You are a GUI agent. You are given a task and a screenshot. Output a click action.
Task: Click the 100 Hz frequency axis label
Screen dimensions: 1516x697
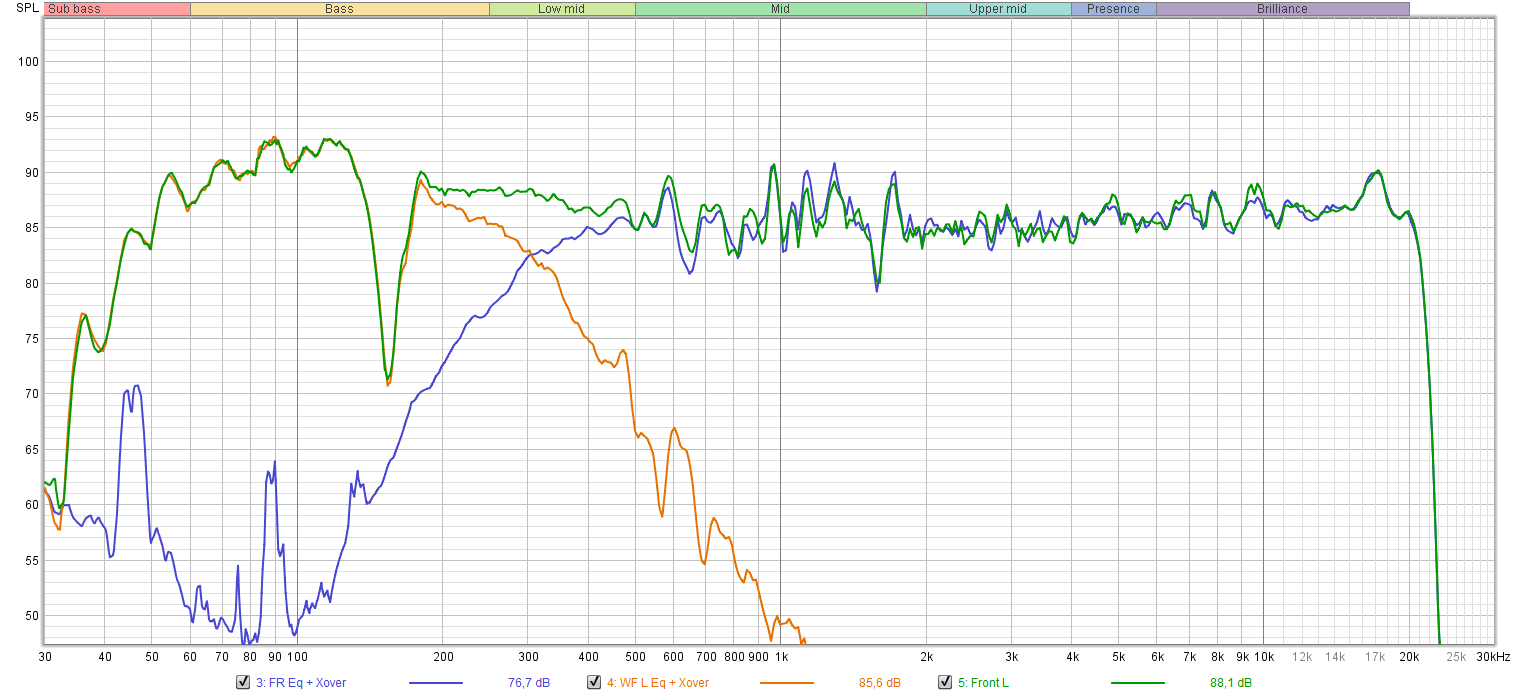click(297, 657)
